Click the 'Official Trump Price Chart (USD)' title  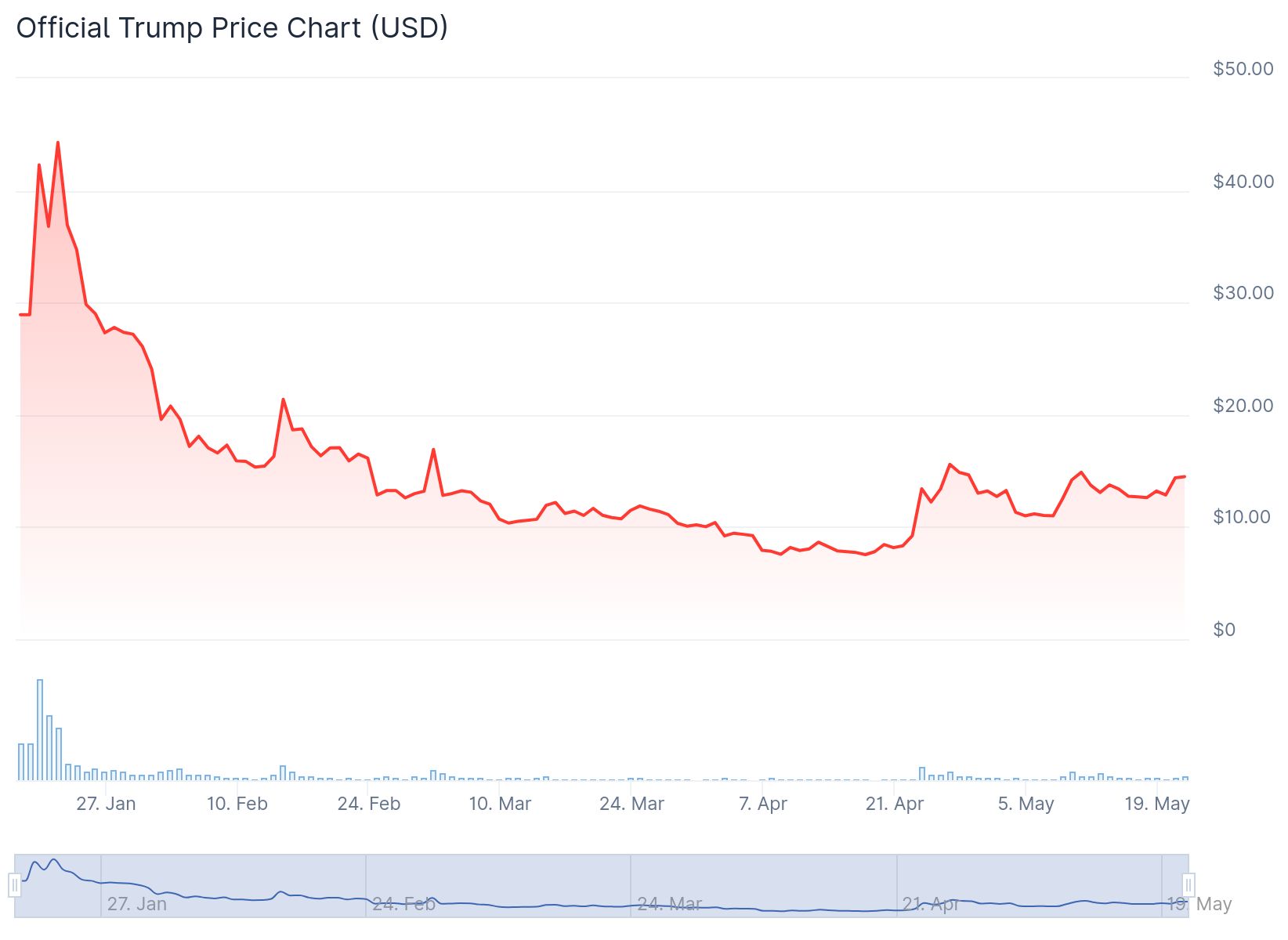[x=232, y=28]
